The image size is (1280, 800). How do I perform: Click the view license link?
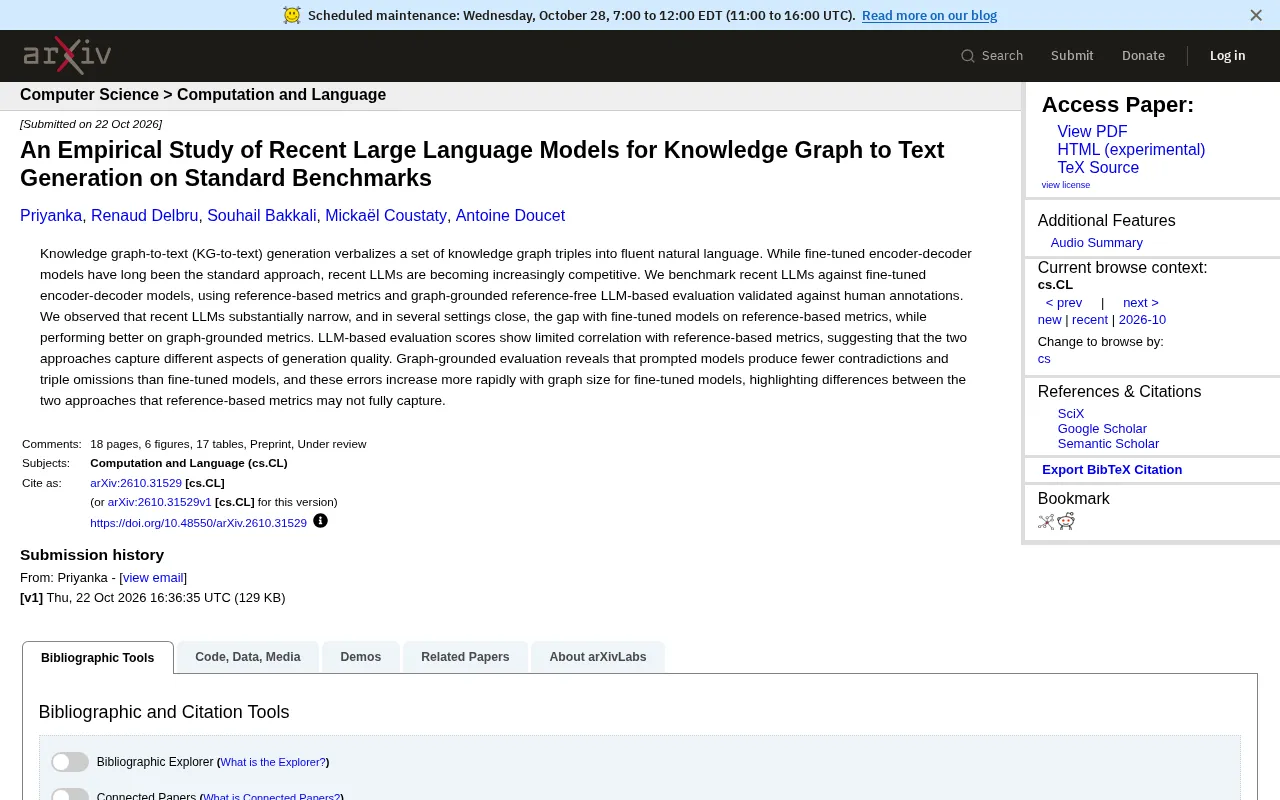(1066, 185)
